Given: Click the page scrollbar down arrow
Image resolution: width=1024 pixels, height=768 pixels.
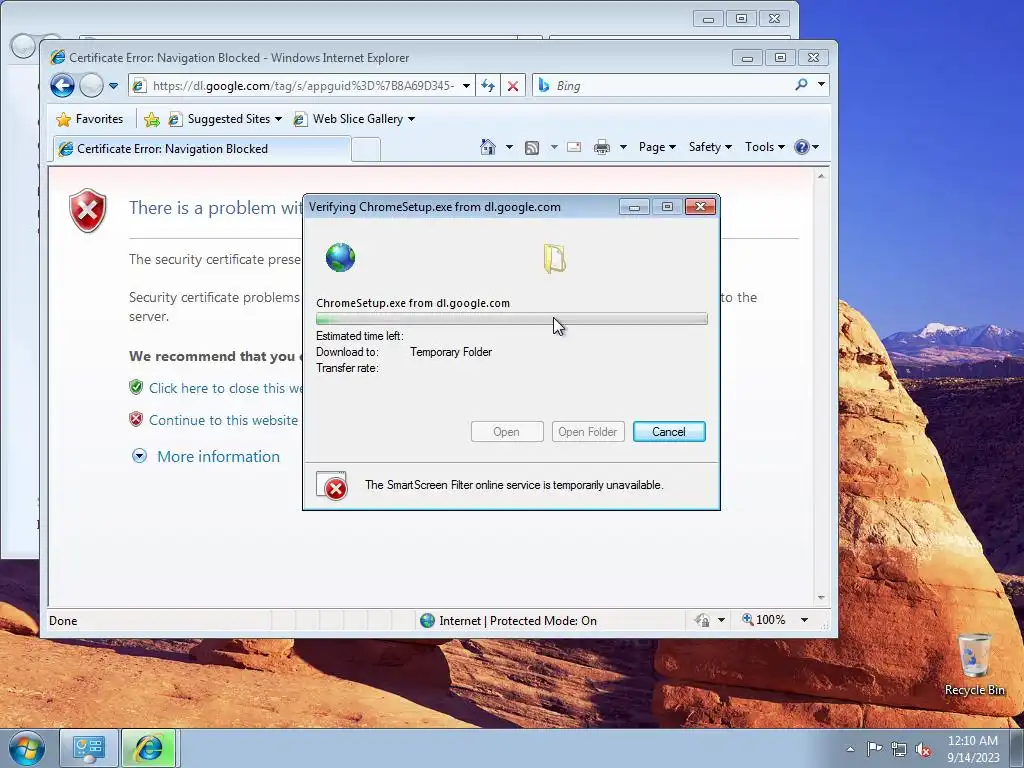Looking at the screenshot, I should [x=821, y=598].
